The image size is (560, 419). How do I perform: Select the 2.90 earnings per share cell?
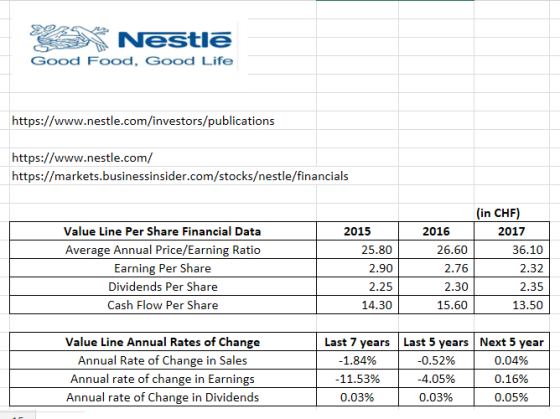(x=357, y=268)
